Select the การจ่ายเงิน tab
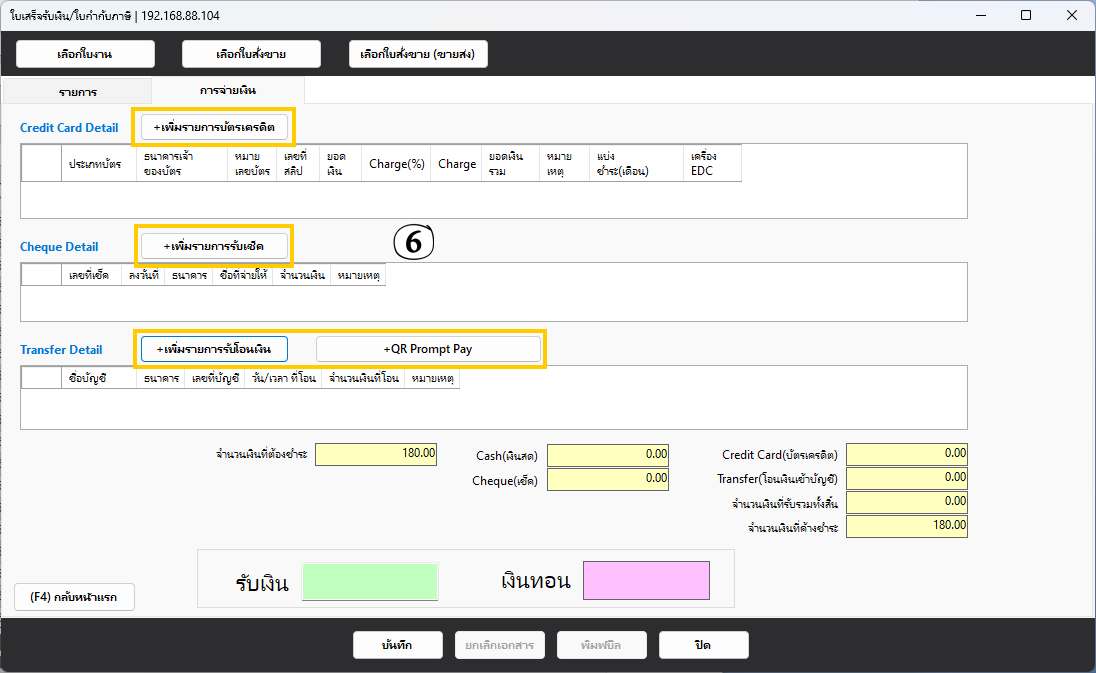Screen dimensions: 1096x673 coord(227,91)
